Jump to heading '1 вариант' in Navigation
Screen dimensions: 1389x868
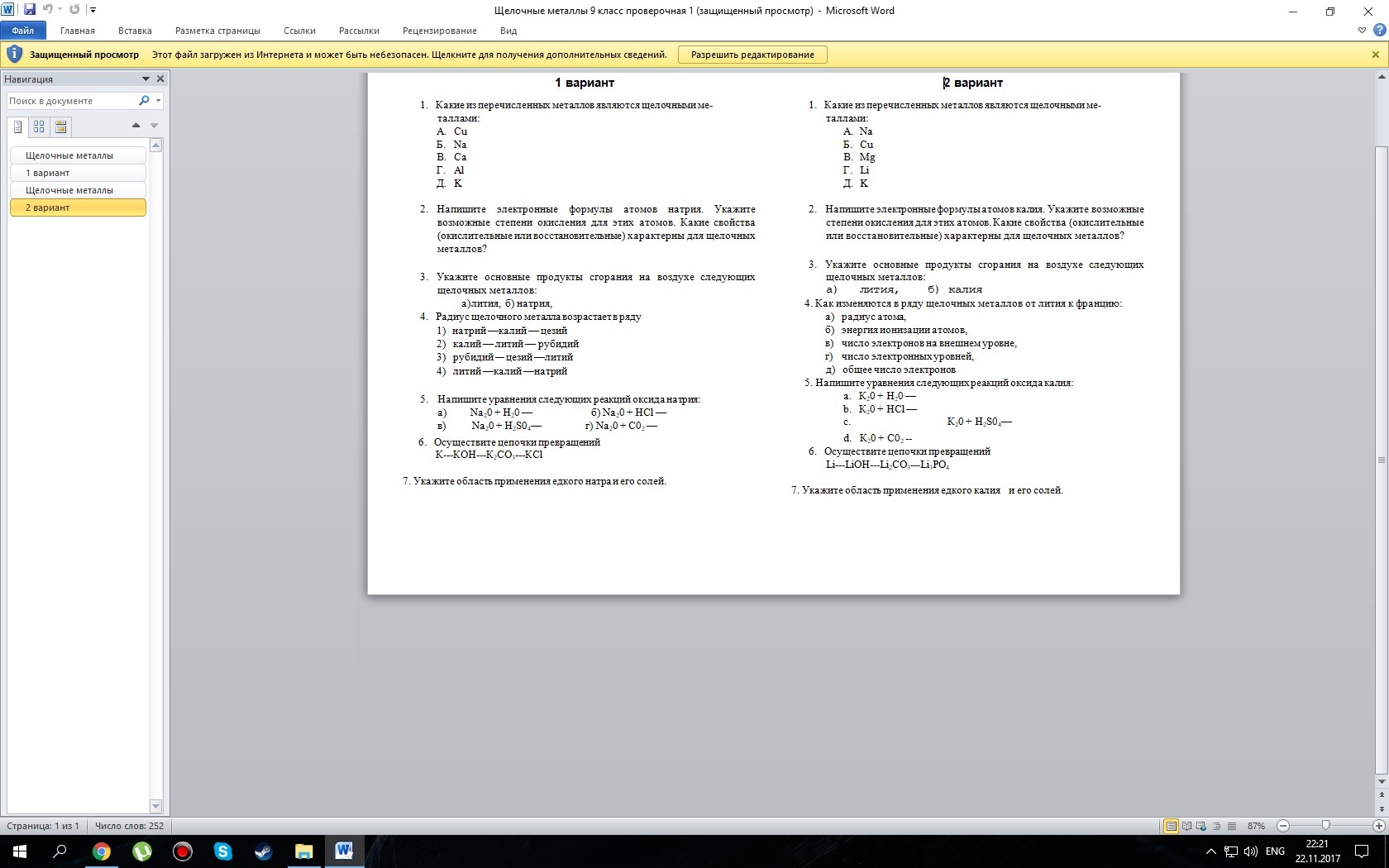78,173
